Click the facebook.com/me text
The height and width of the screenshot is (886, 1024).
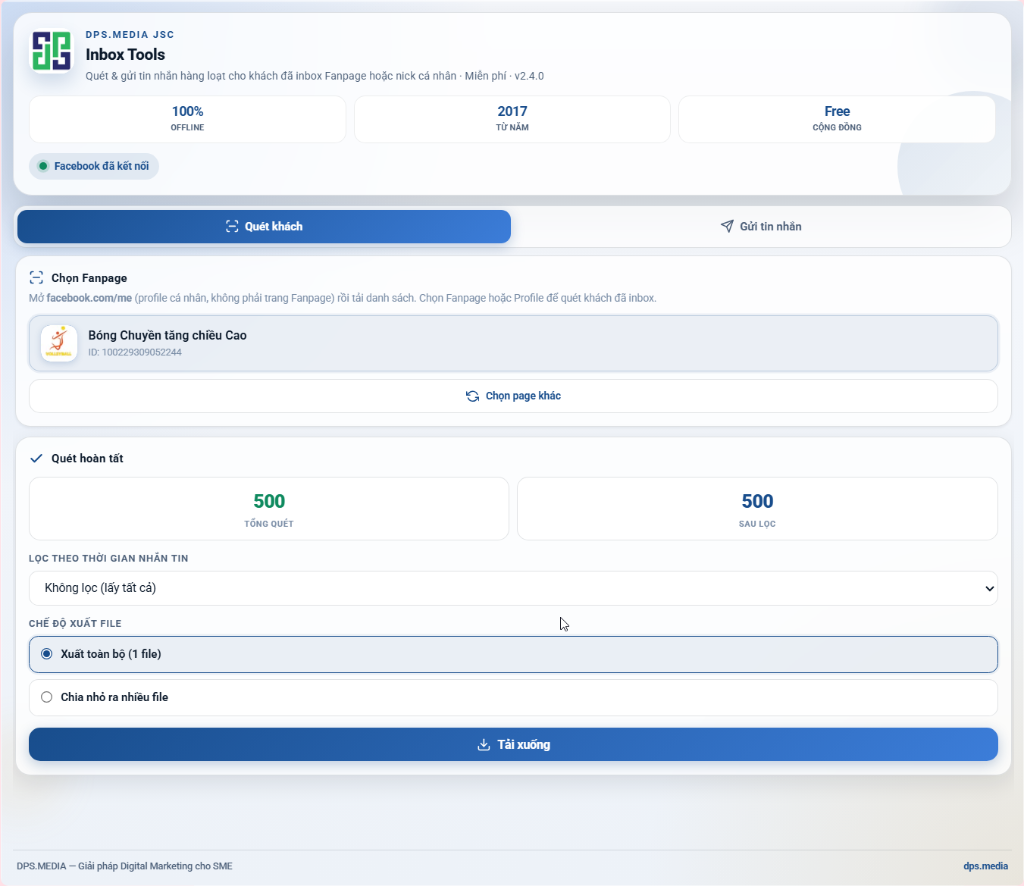coord(89,298)
